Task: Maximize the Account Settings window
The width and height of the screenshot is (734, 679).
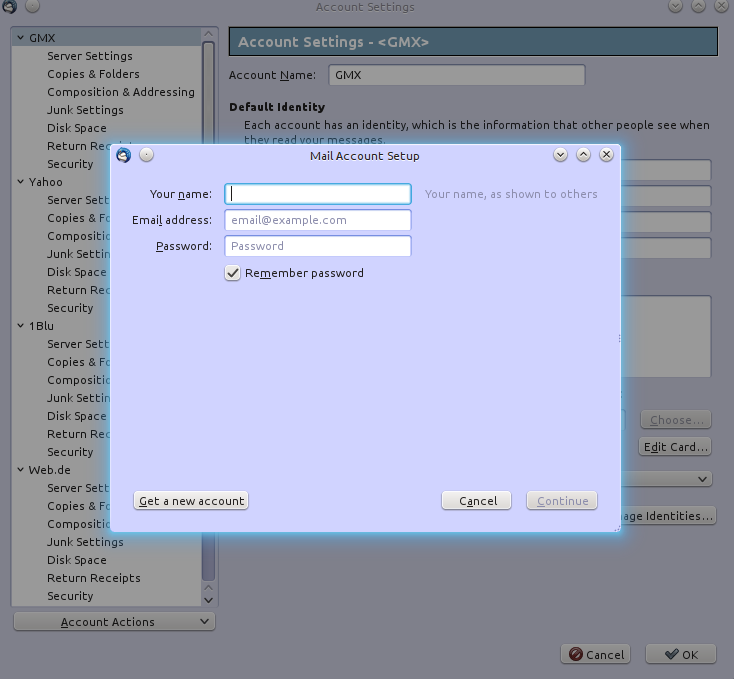Action: point(698,6)
